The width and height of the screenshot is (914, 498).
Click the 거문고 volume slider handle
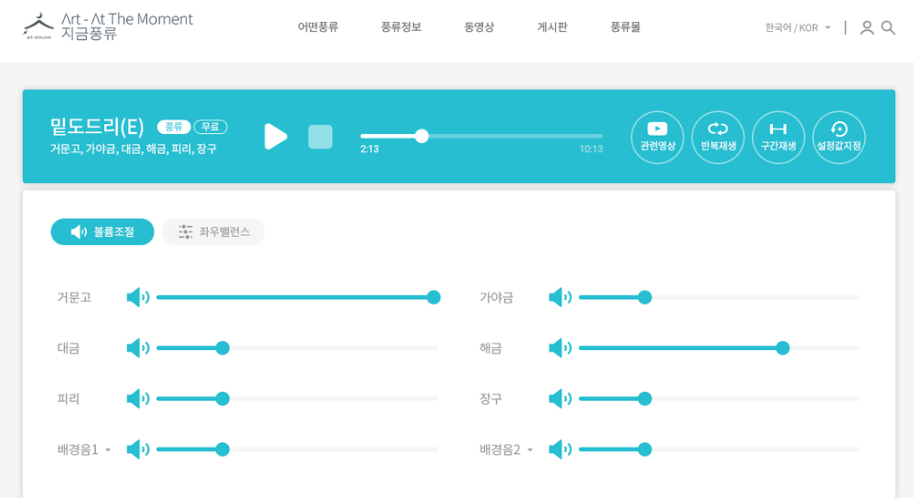433,297
